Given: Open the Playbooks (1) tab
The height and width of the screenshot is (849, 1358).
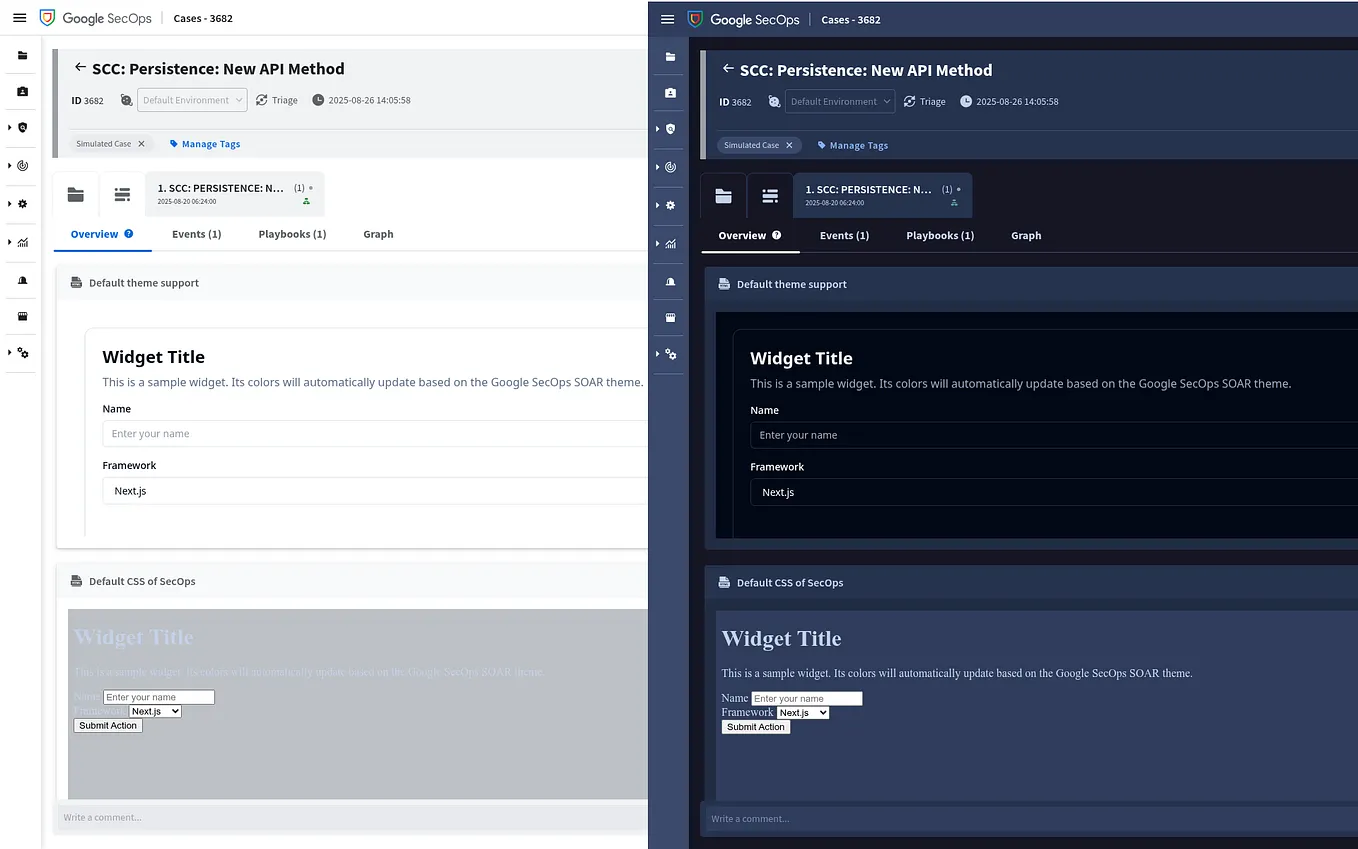Looking at the screenshot, I should [x=292, y=234].
